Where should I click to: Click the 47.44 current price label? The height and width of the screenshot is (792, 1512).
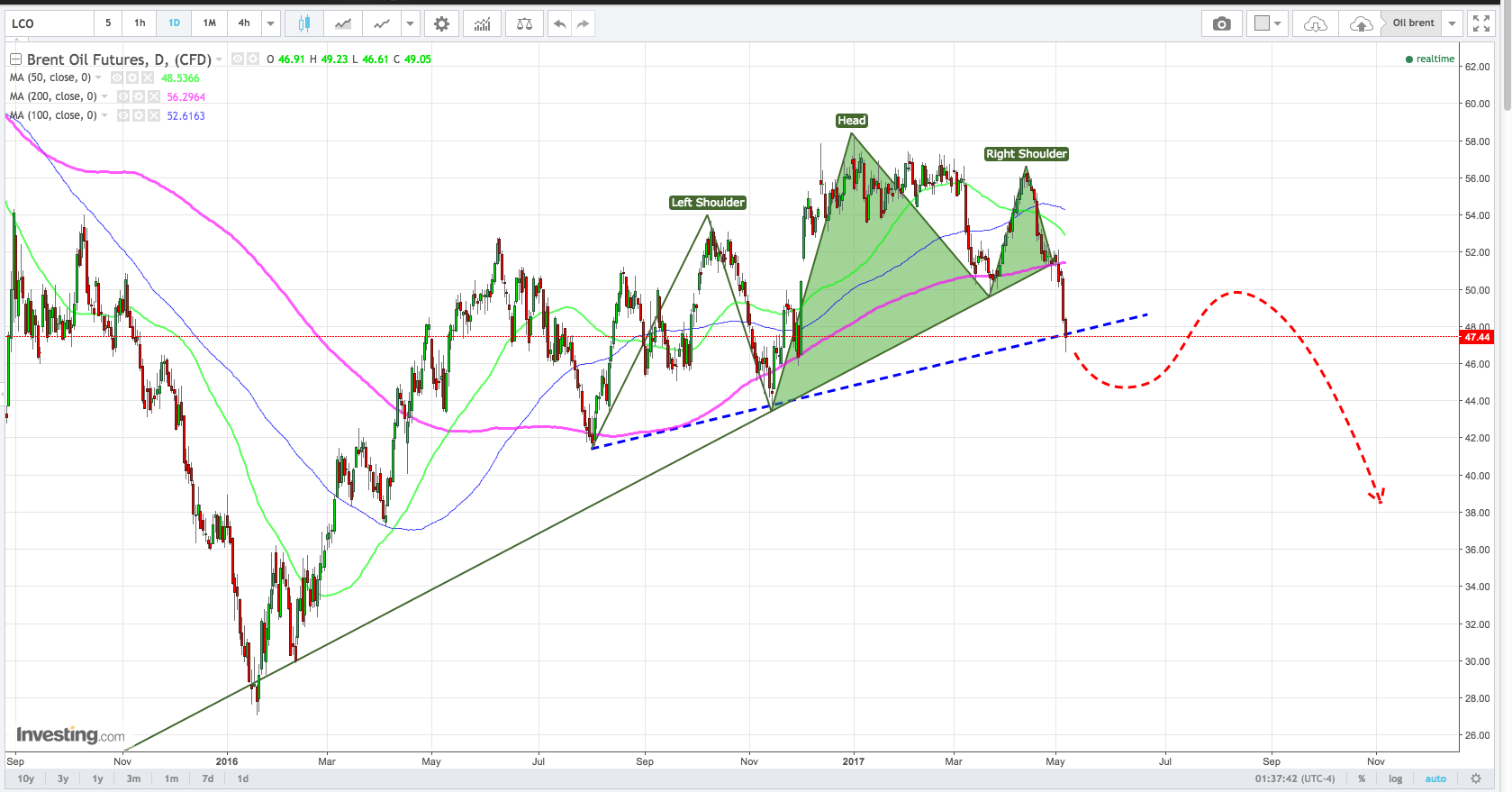[x=1477, y=337]
